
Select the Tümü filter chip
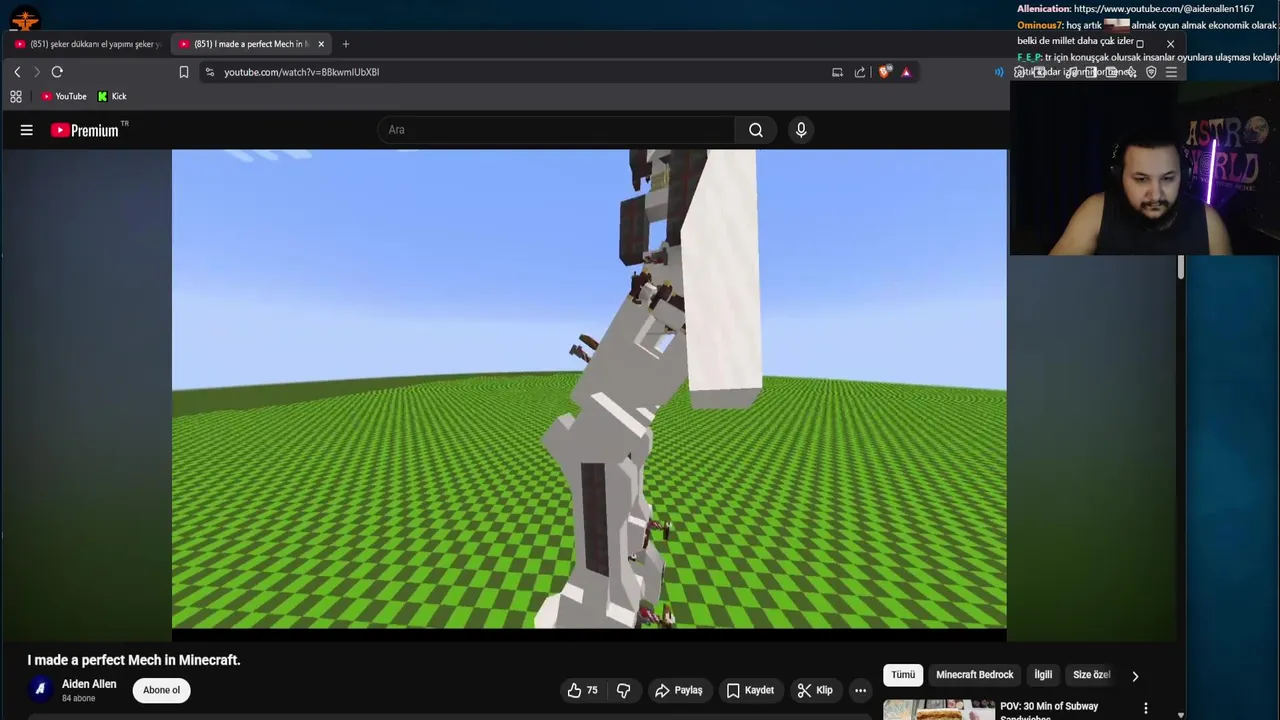click(x=903, y=675)
